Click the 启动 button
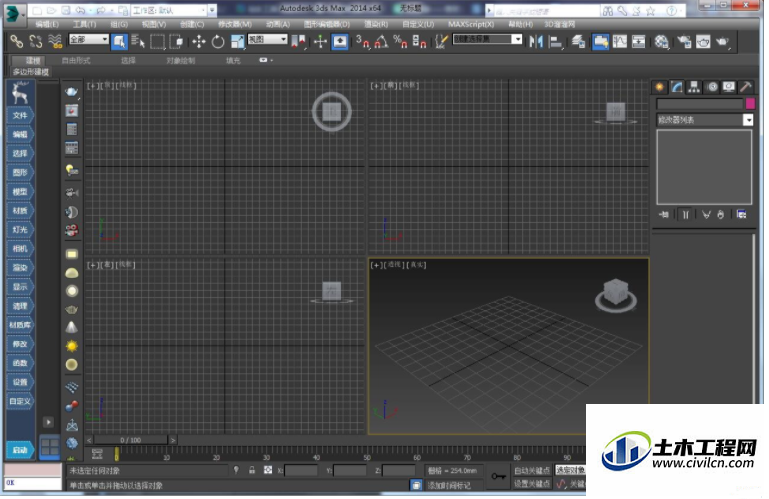 20,450
